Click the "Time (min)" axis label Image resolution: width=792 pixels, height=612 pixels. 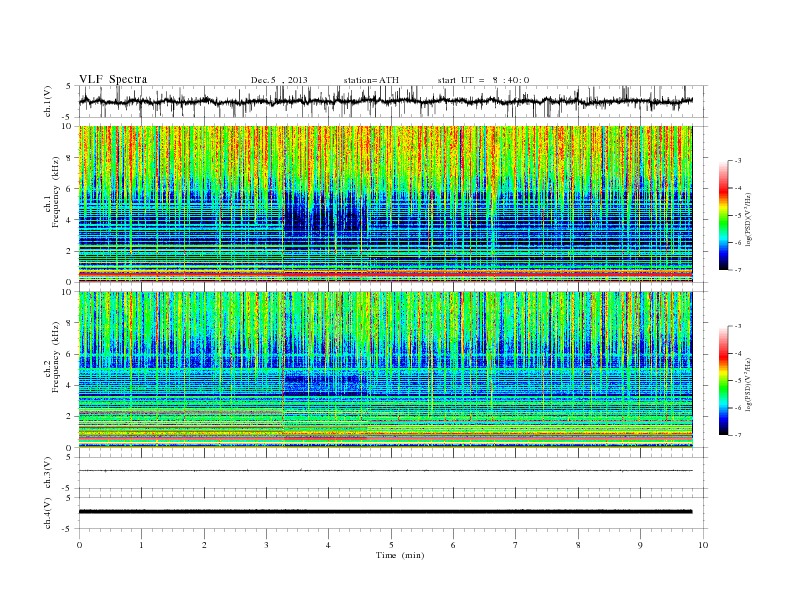click(x=400, y=555)
